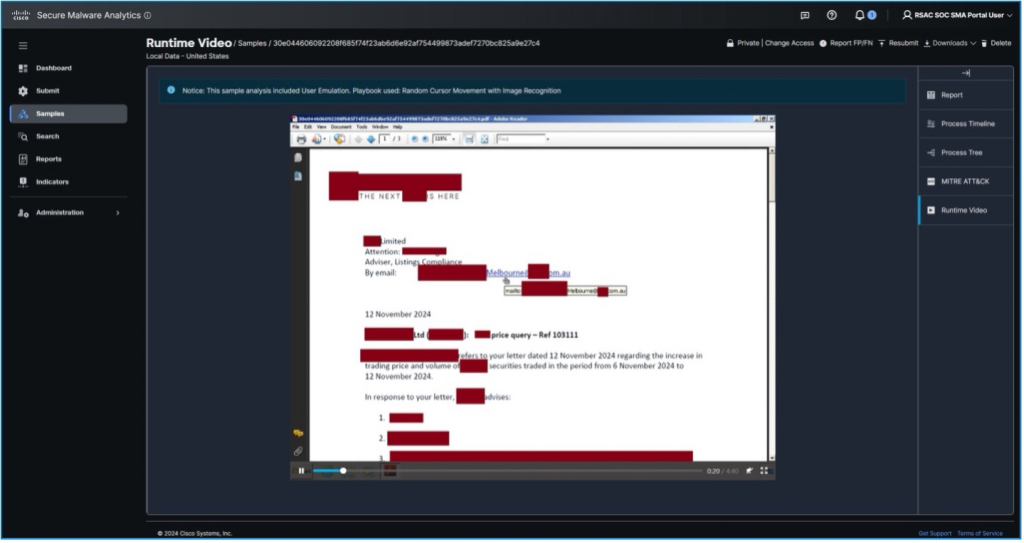The width and height of the screenshot is (1024, 543).
Task: Open the MITRE ATT&CK view
Action: point(964,181)
